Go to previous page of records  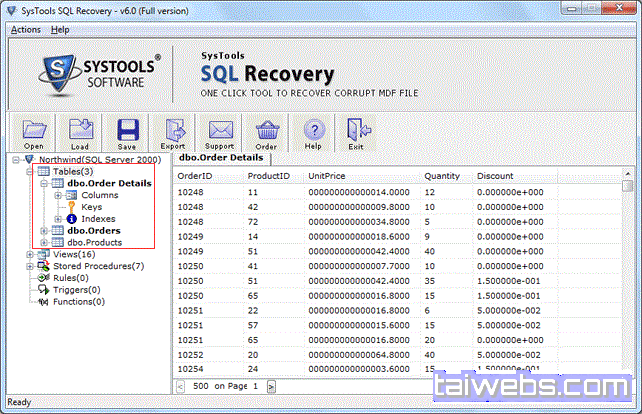pos(180,385)
